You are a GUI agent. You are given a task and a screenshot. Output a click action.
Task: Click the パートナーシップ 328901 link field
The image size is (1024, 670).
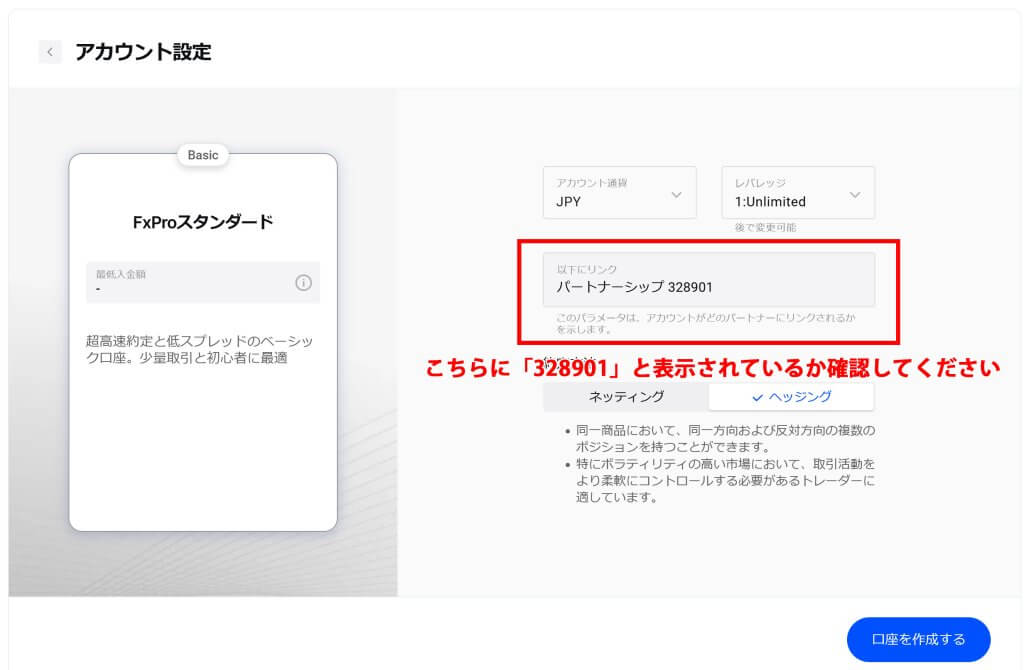click(709, 279)
